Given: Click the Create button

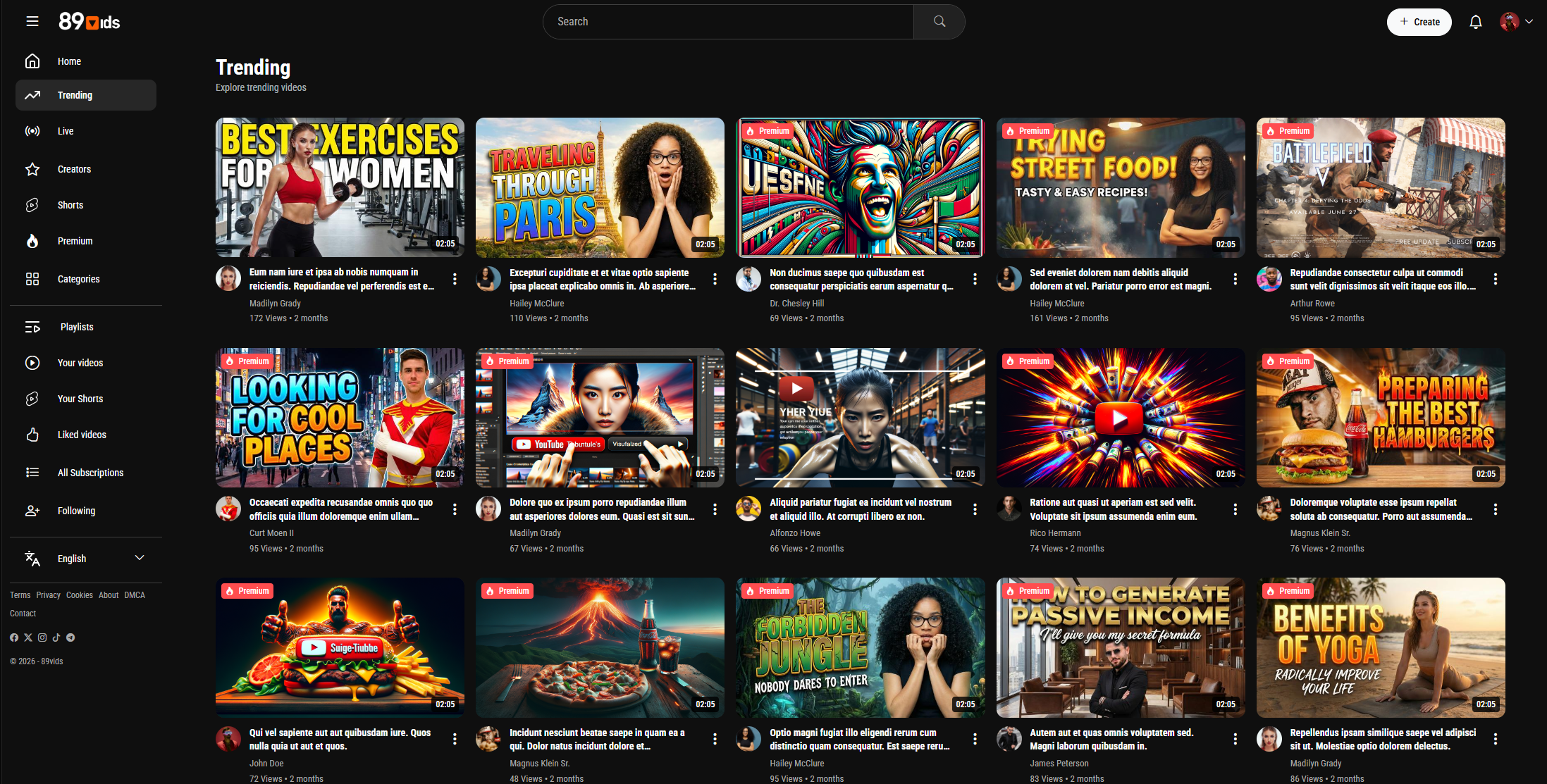Looking at the screenshot, I should [x=1419, y=22].
